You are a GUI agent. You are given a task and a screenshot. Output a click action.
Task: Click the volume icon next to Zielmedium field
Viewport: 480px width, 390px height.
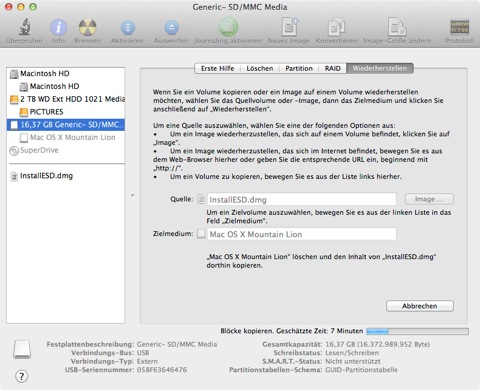(x=201, y=233)
